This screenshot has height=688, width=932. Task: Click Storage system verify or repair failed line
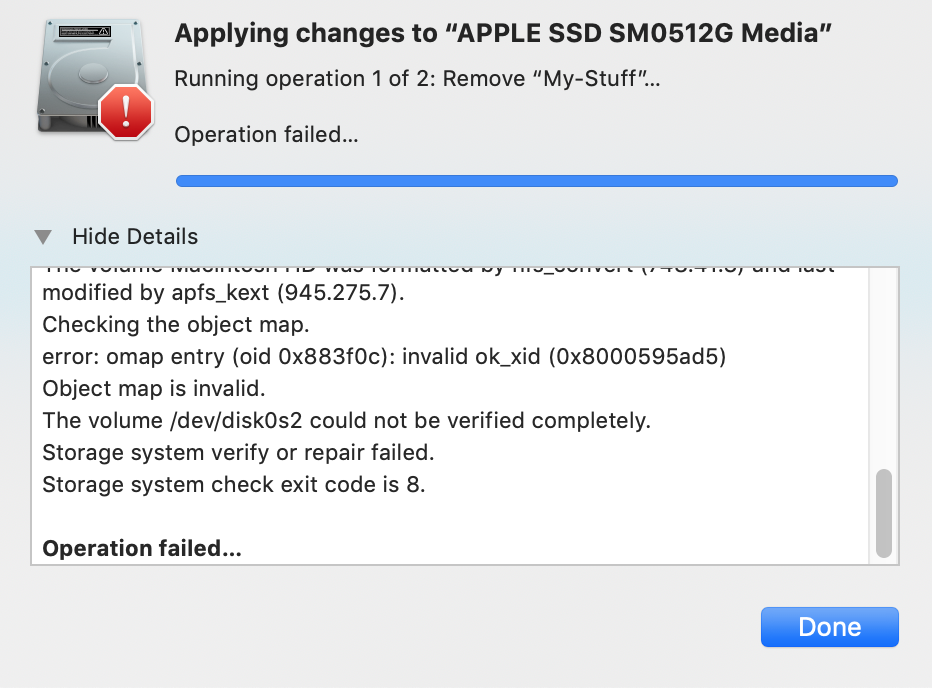[238, 453]
